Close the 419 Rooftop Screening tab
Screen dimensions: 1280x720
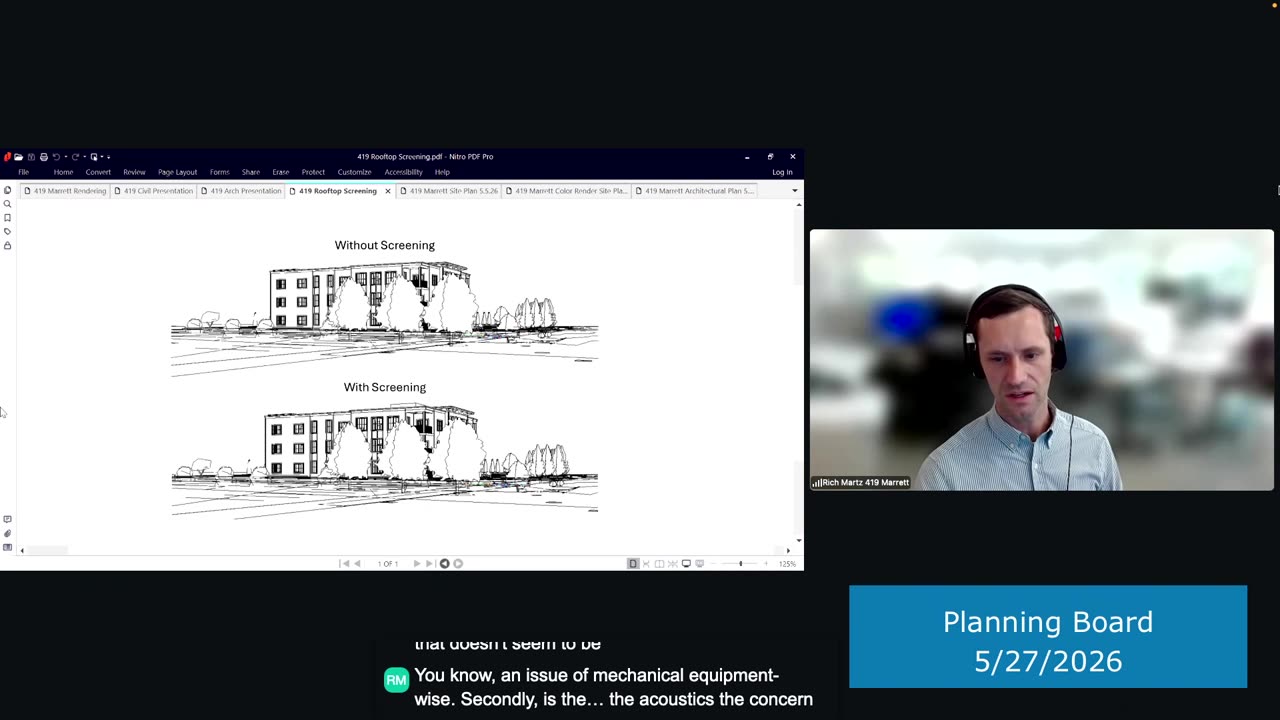tap(388, 191)
